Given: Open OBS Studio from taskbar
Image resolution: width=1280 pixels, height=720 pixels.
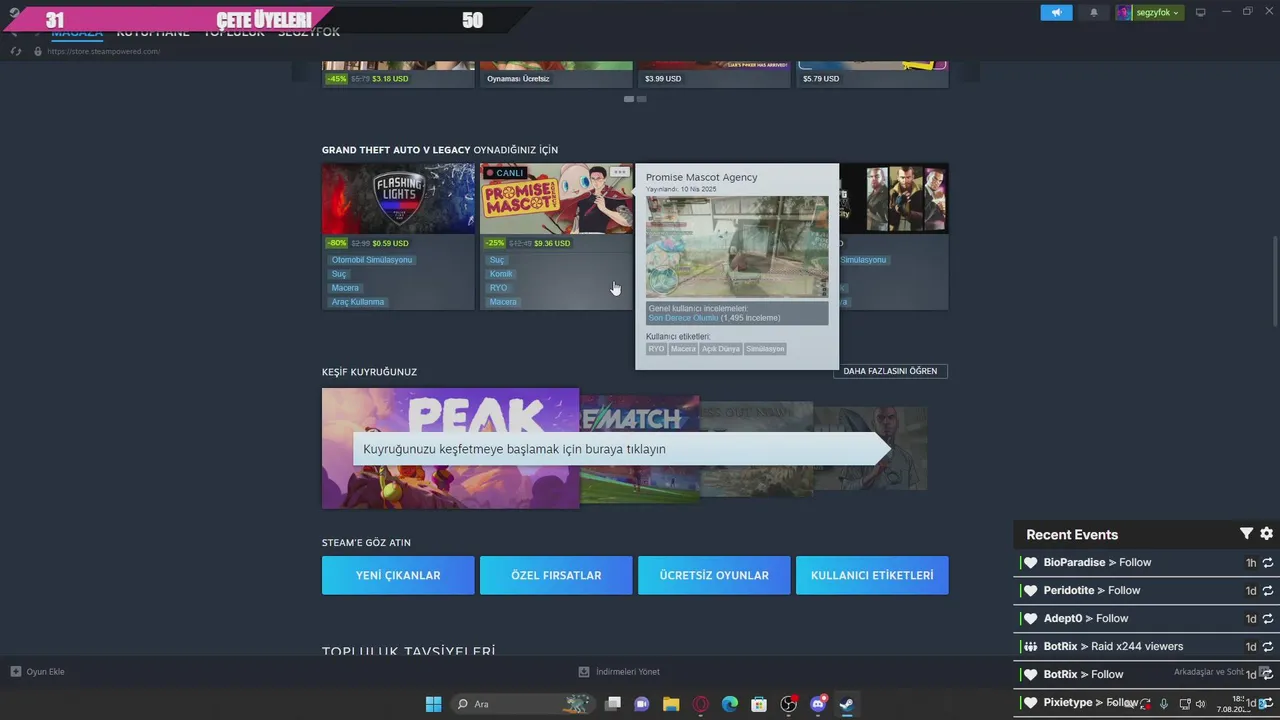Looking at the screenshot, I should coord(788,704).
